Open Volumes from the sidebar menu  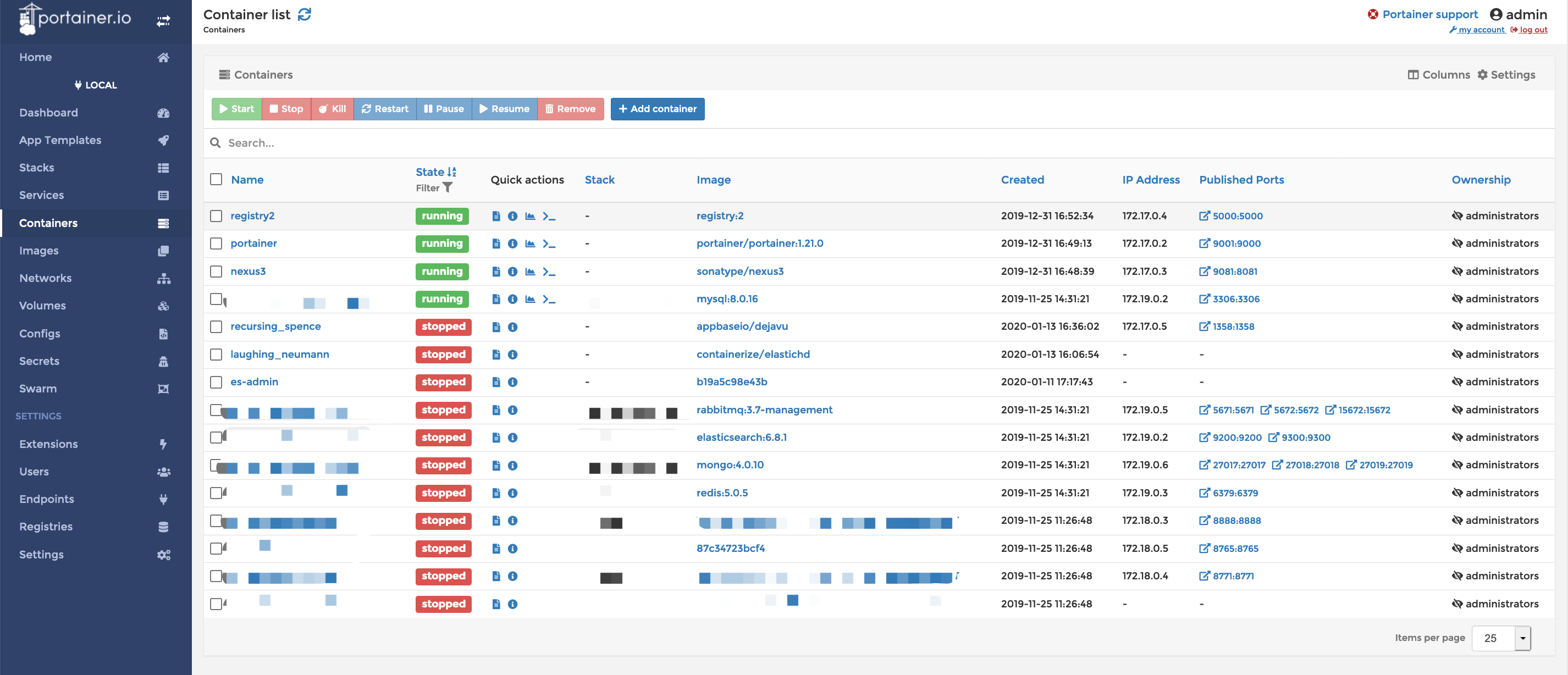43,306
